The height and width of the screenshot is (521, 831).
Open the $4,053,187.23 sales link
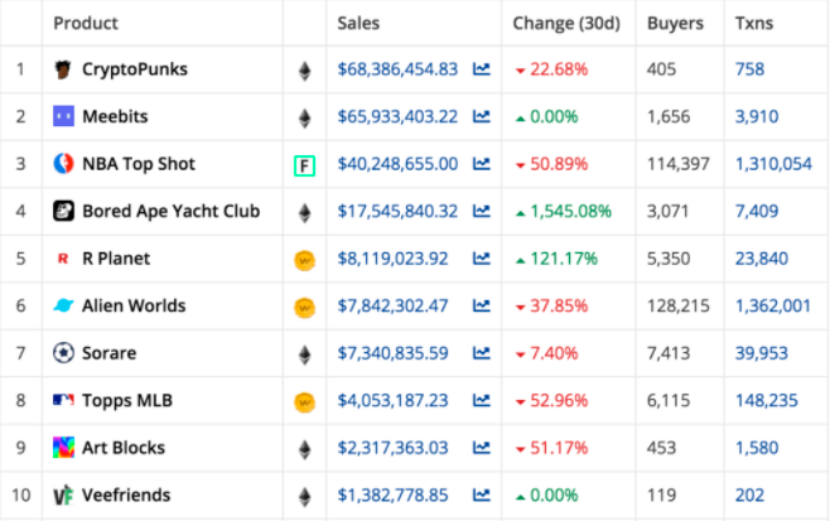tap(393, 400)
